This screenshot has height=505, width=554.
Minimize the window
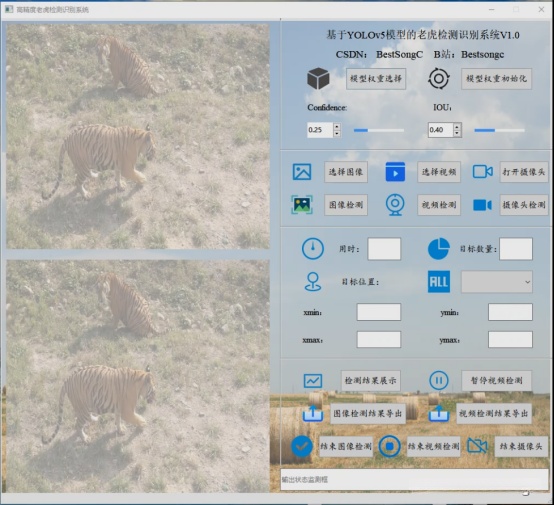tap(491, 10)
